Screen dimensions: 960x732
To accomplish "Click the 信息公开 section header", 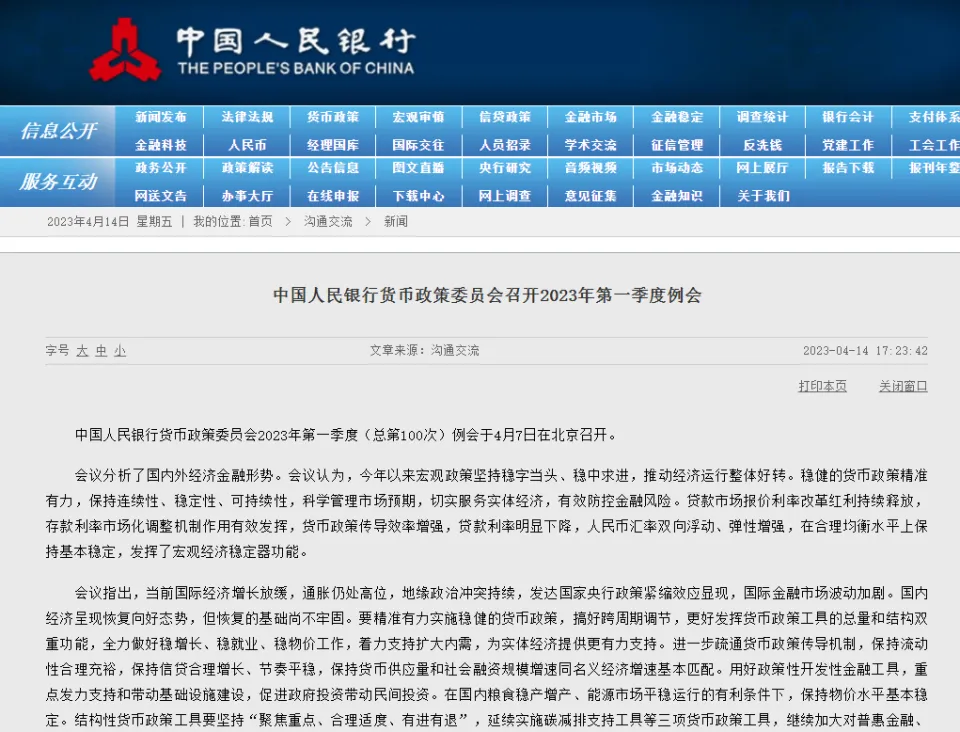I will (x=59, y=131).
